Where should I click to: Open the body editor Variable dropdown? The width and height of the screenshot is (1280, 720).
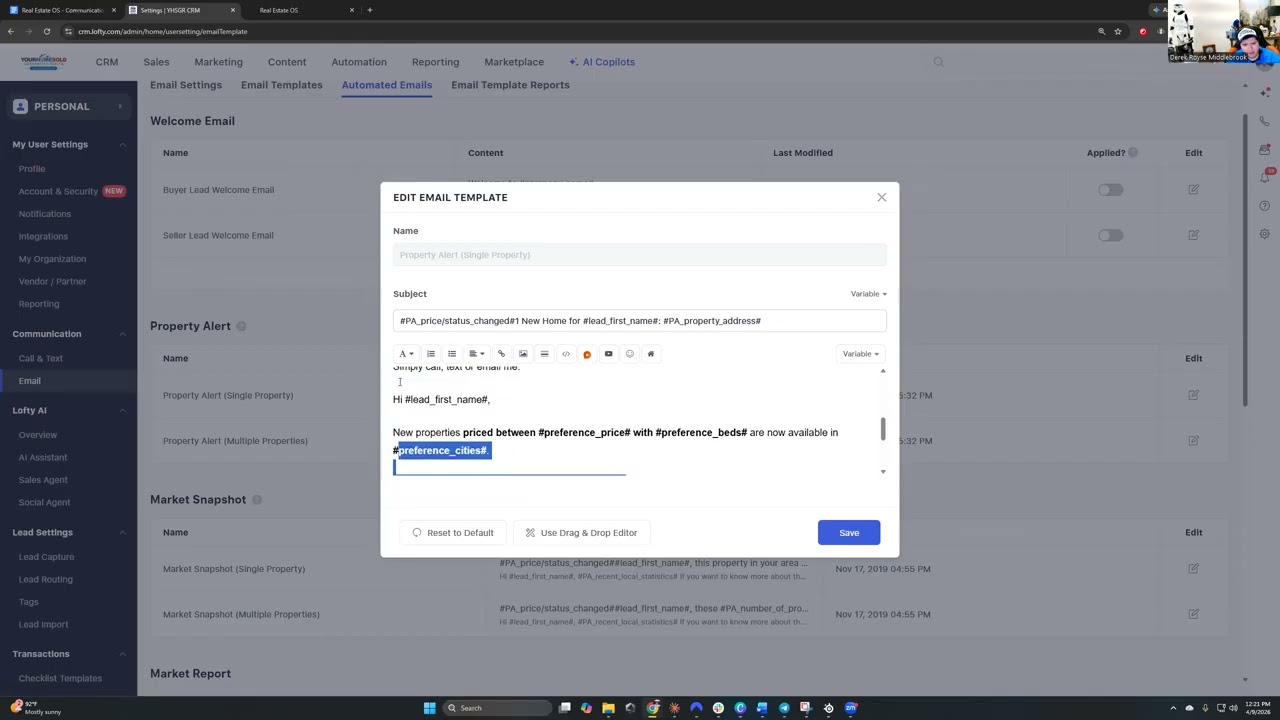click(x=860, y=354)
